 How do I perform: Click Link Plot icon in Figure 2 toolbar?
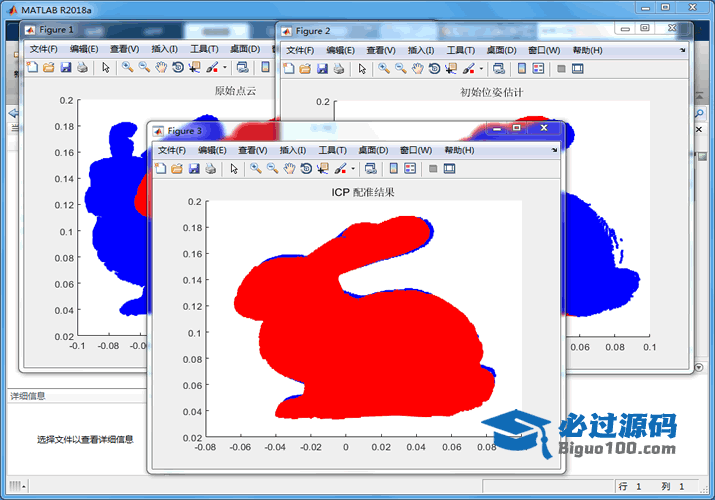click(x=499, y=69)
